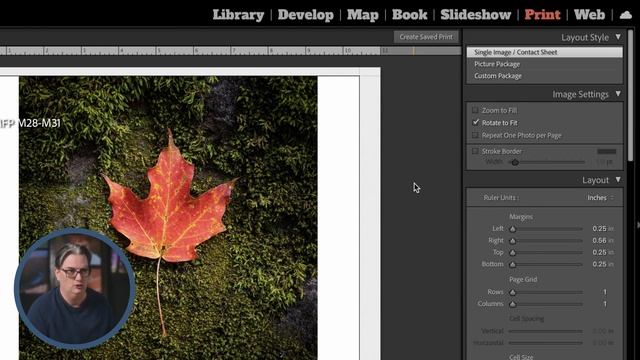Image resolution: width=640 pixels, height=360 pixels.
Task: Select the Print module tab
Action: [542, 15]
